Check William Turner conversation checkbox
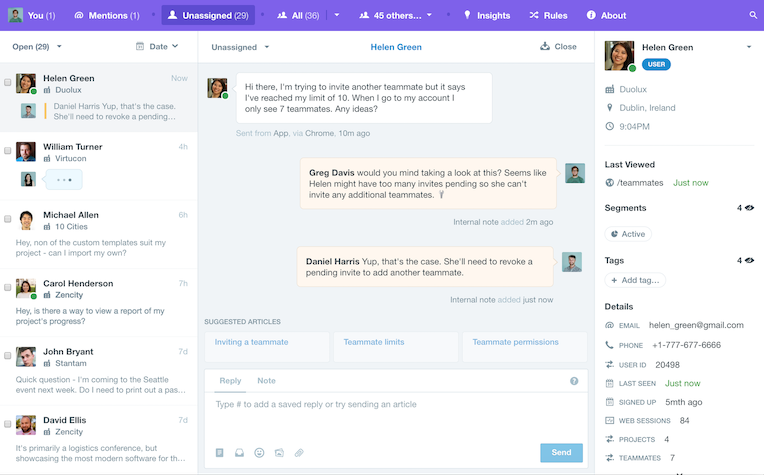This screenshot has width=764, height=475. [x=8, y=151]
